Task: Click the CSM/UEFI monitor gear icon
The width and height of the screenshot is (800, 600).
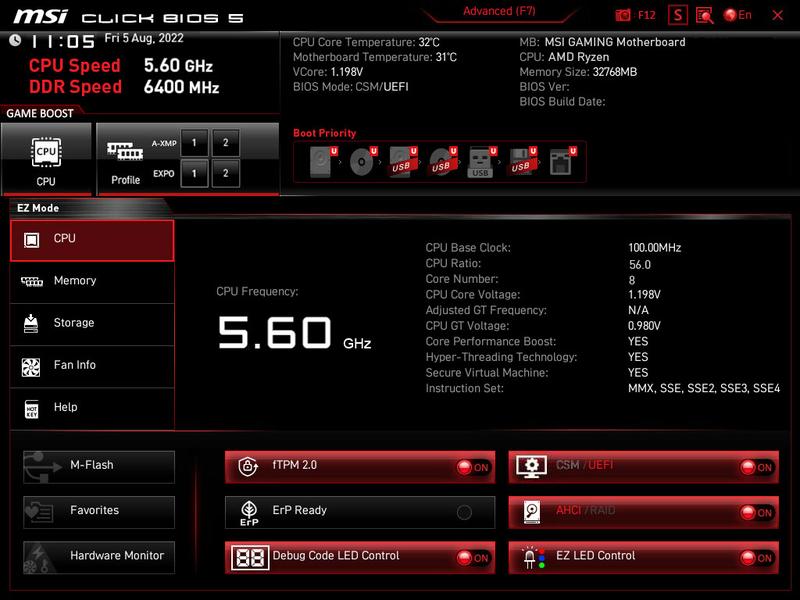Action: click(531, 466)
